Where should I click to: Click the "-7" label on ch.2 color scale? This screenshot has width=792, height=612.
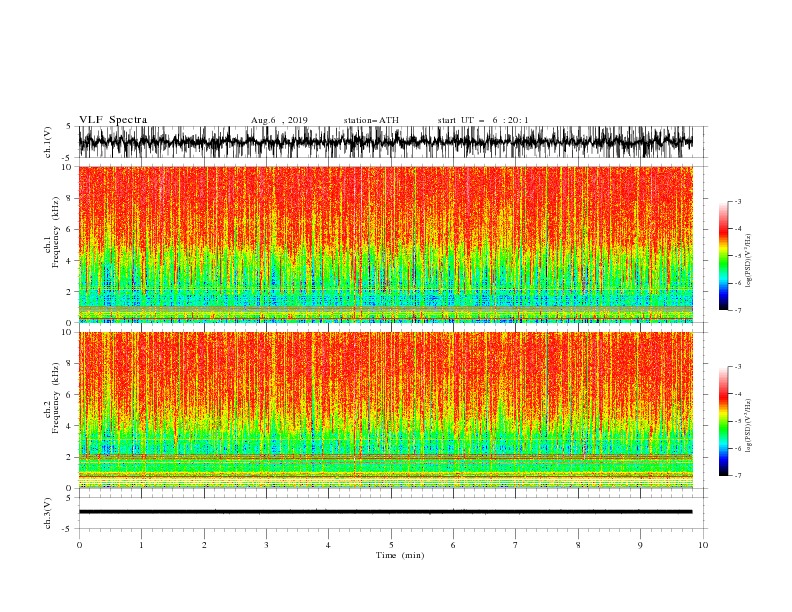[737, 475]
